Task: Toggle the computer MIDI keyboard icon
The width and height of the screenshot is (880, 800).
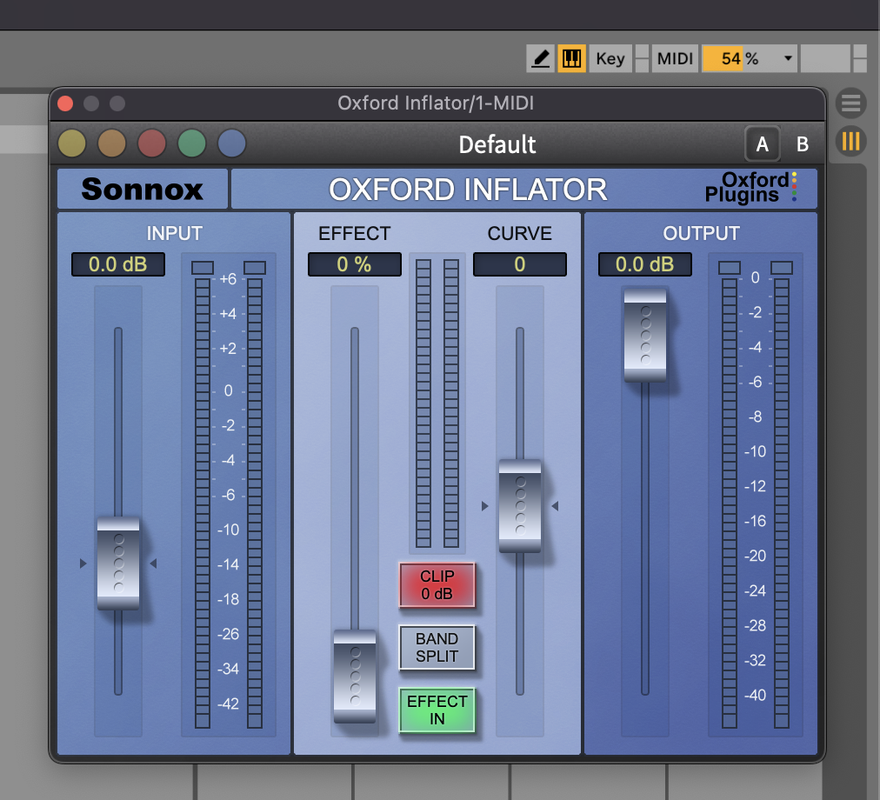Action: click(571, 58)
